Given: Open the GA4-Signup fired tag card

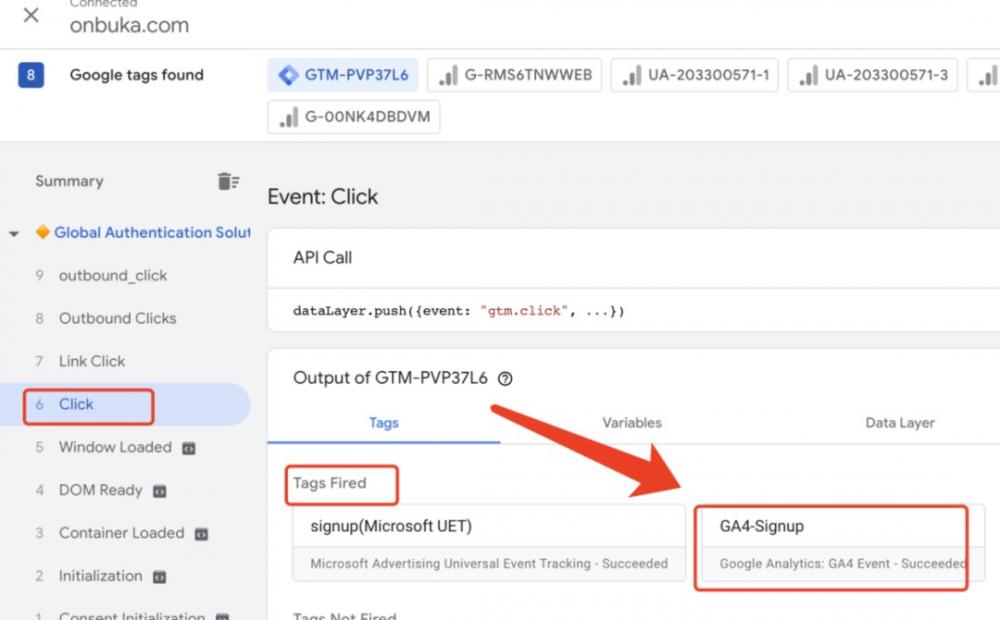Looking at the screenshot, I should 843,543.
